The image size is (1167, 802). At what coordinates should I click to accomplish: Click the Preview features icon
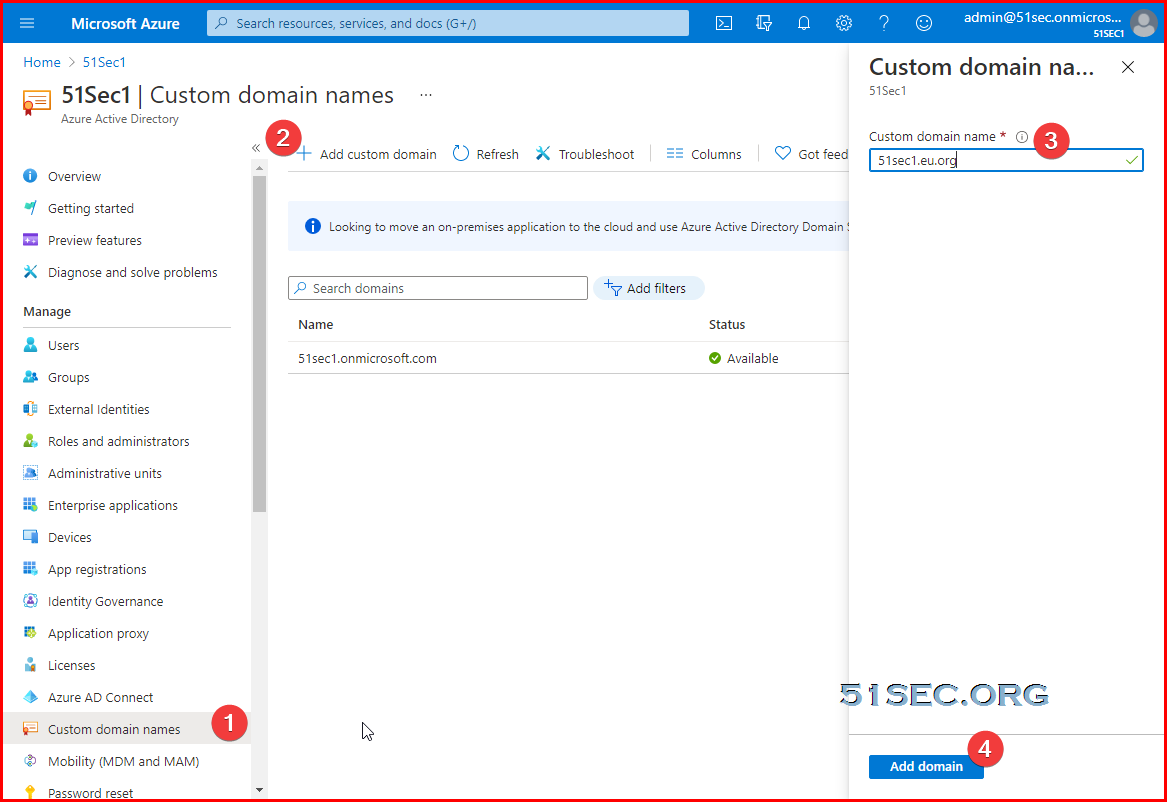coord(30,240)
